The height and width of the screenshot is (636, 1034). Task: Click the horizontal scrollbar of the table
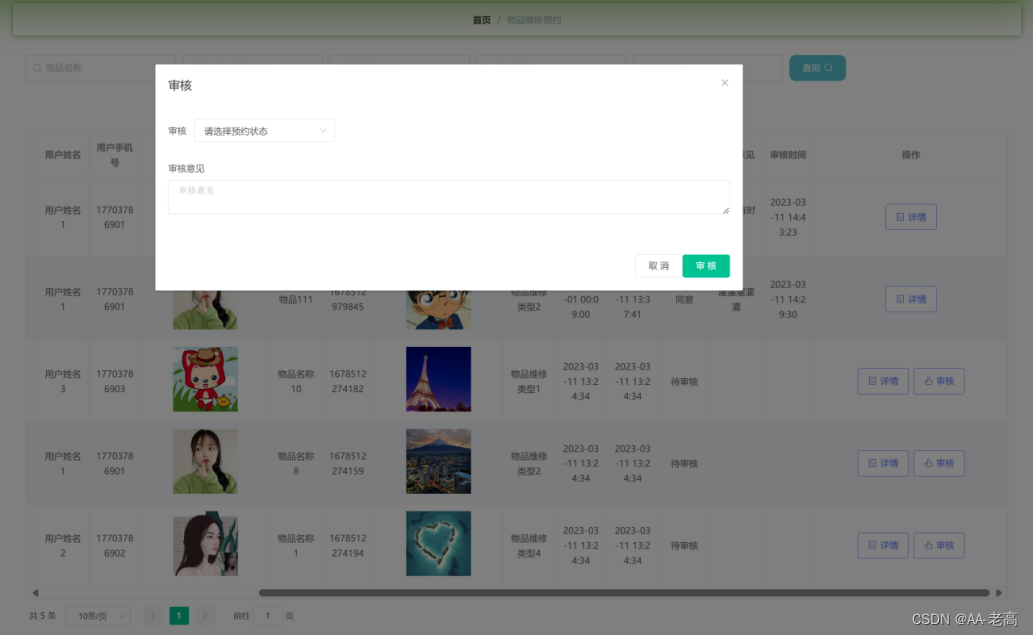tap(624, 592)
